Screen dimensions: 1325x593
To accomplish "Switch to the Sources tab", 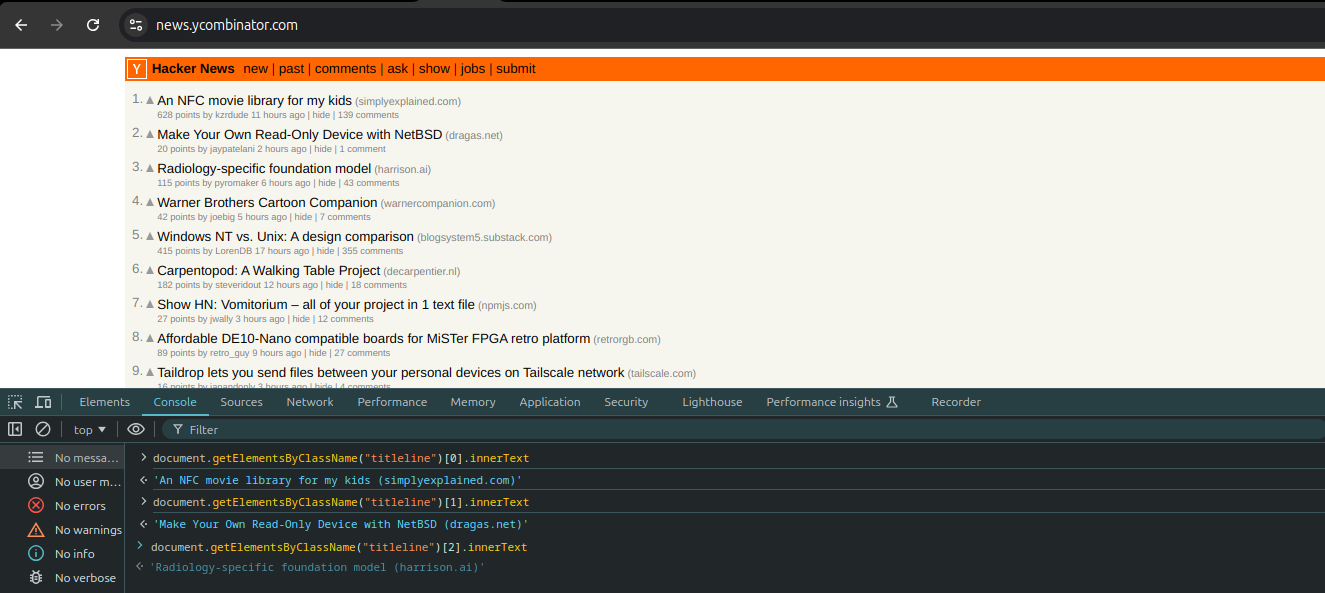I will pyautogui.click(x=242, y=402).
